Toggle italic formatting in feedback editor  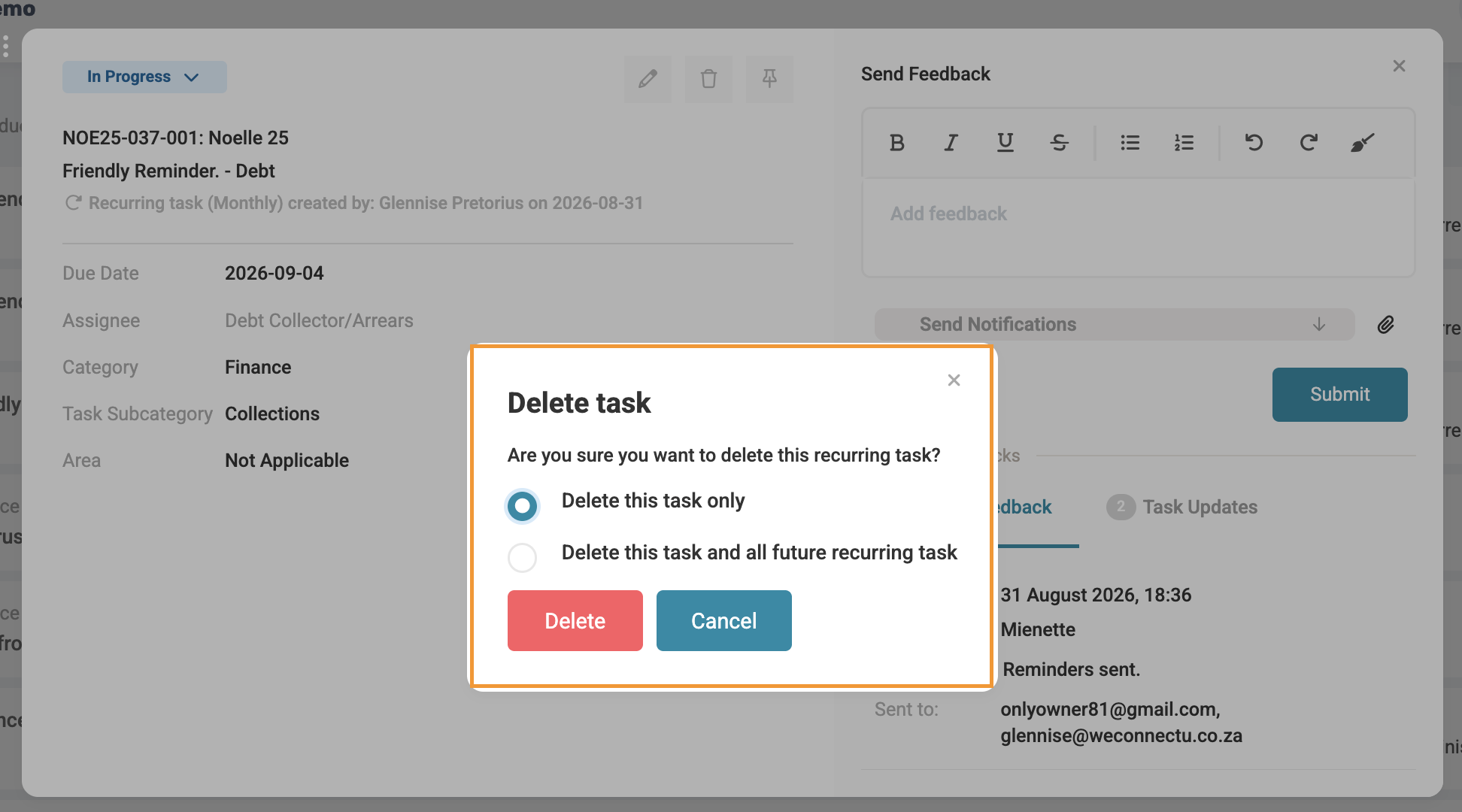(x=951, y=142)
